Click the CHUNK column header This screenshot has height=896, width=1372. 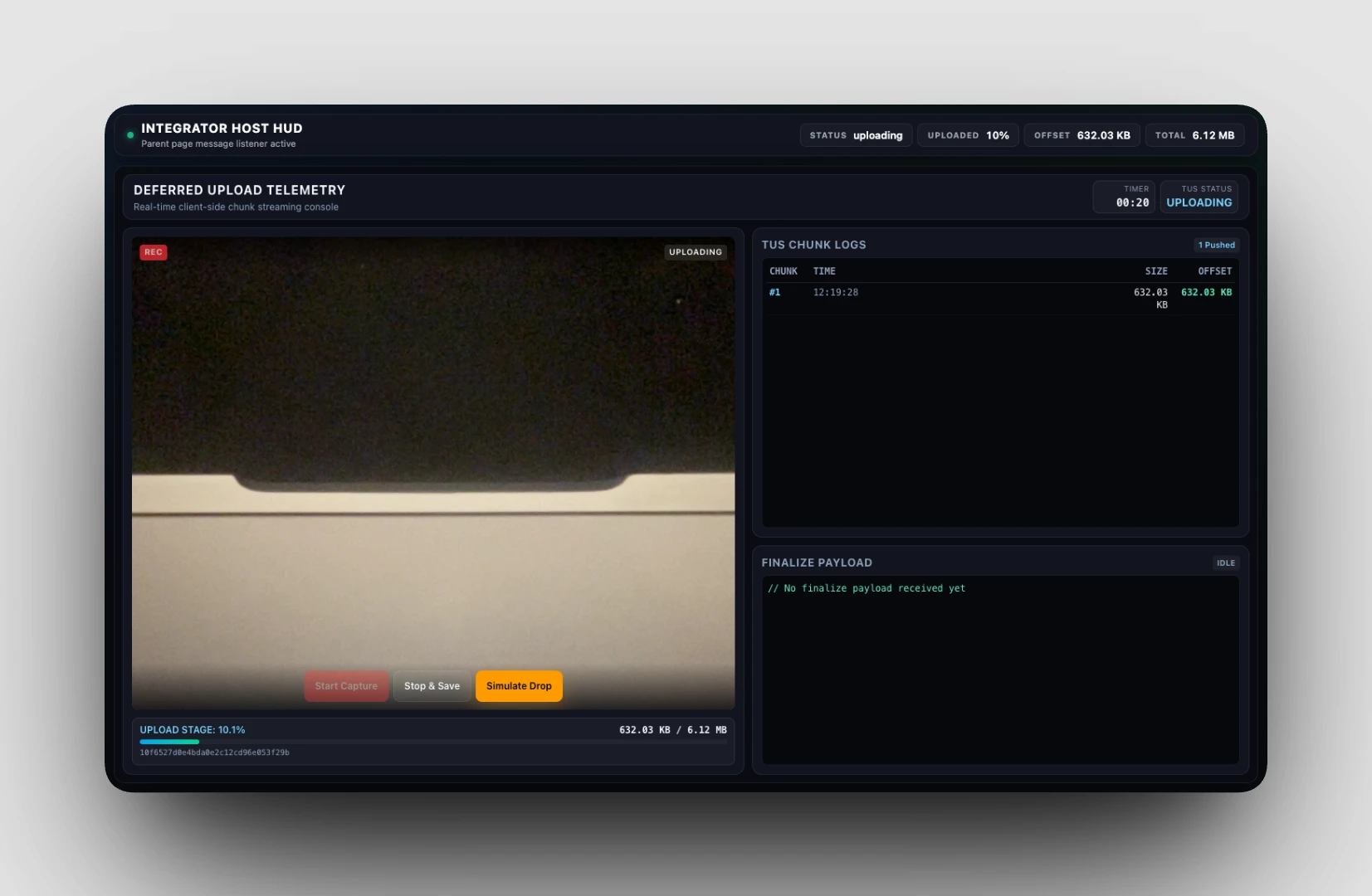784,271
